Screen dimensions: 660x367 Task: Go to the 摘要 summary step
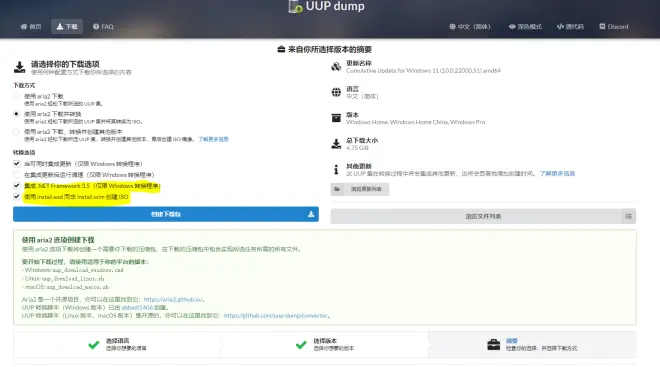tap(532, 344)
